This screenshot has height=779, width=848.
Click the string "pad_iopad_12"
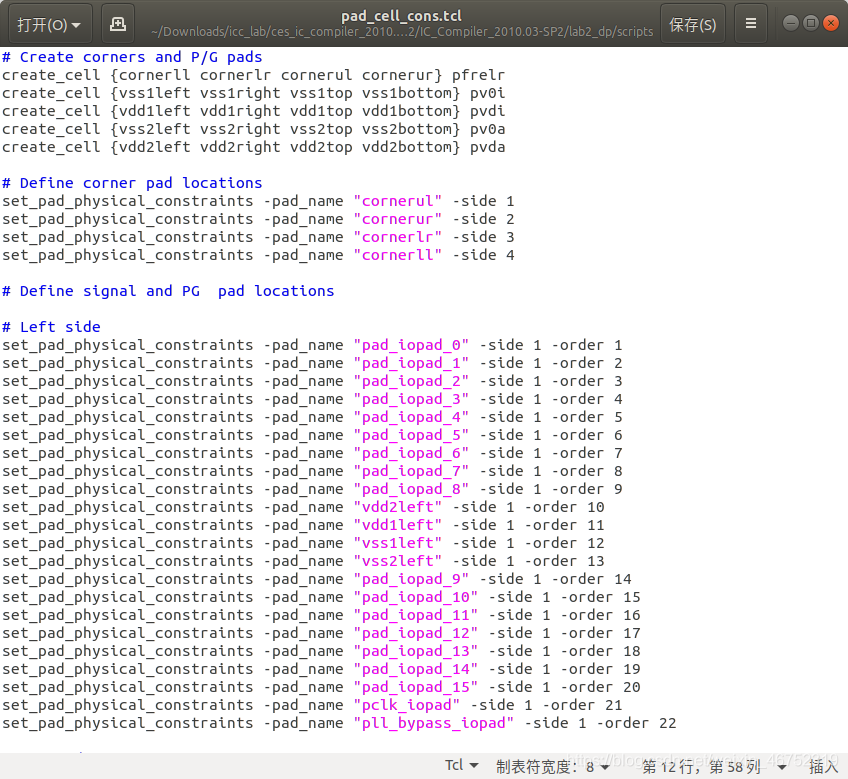click(x=415, y=633)
